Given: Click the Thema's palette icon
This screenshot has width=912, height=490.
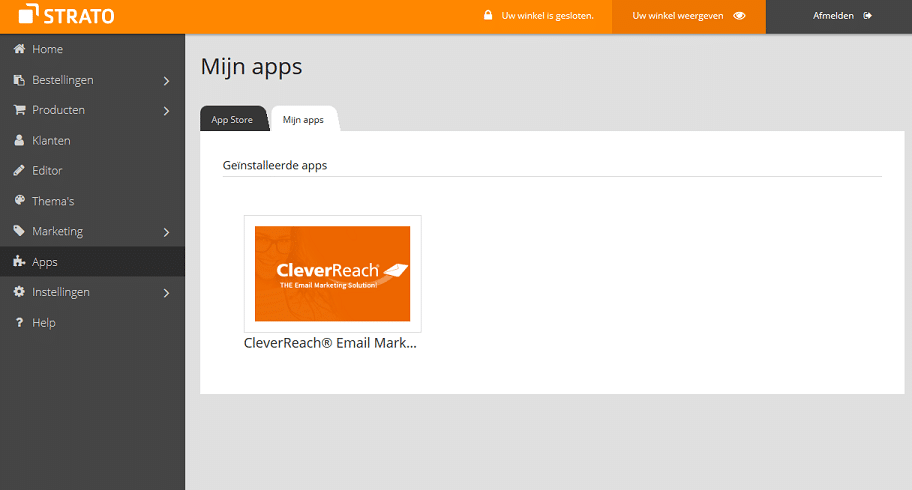Looking at the screenshot, I should (19, 200).
